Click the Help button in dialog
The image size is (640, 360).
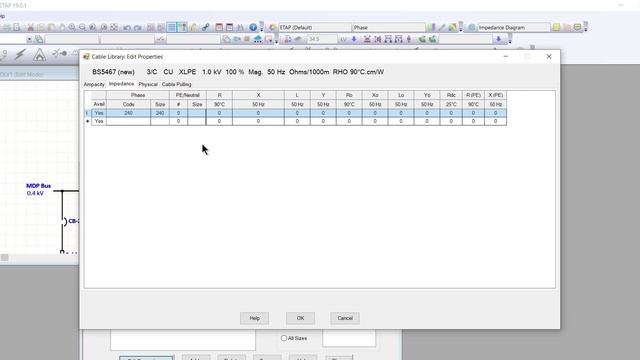[254, 318]
